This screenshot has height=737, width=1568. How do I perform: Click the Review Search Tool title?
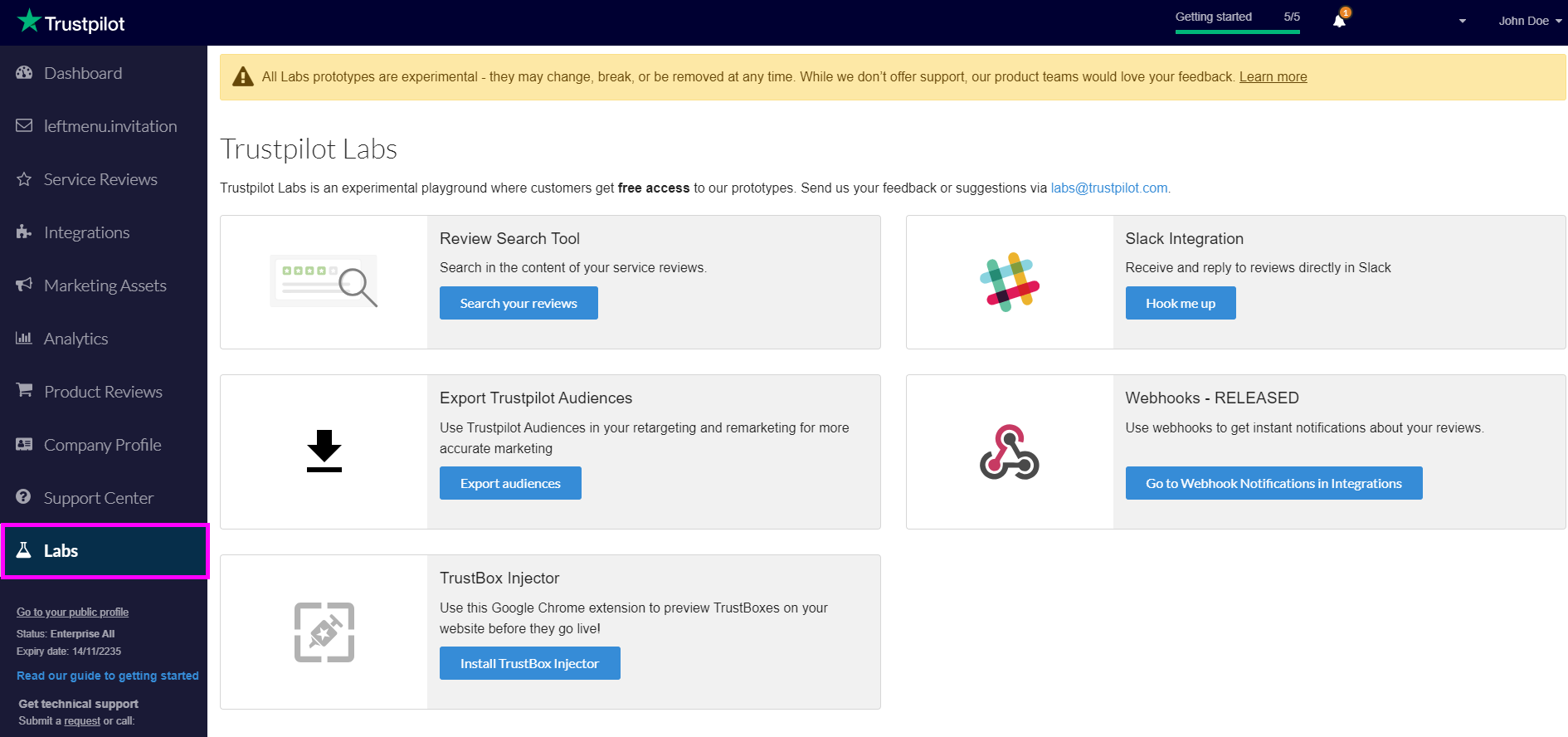[x=509, y=238]
